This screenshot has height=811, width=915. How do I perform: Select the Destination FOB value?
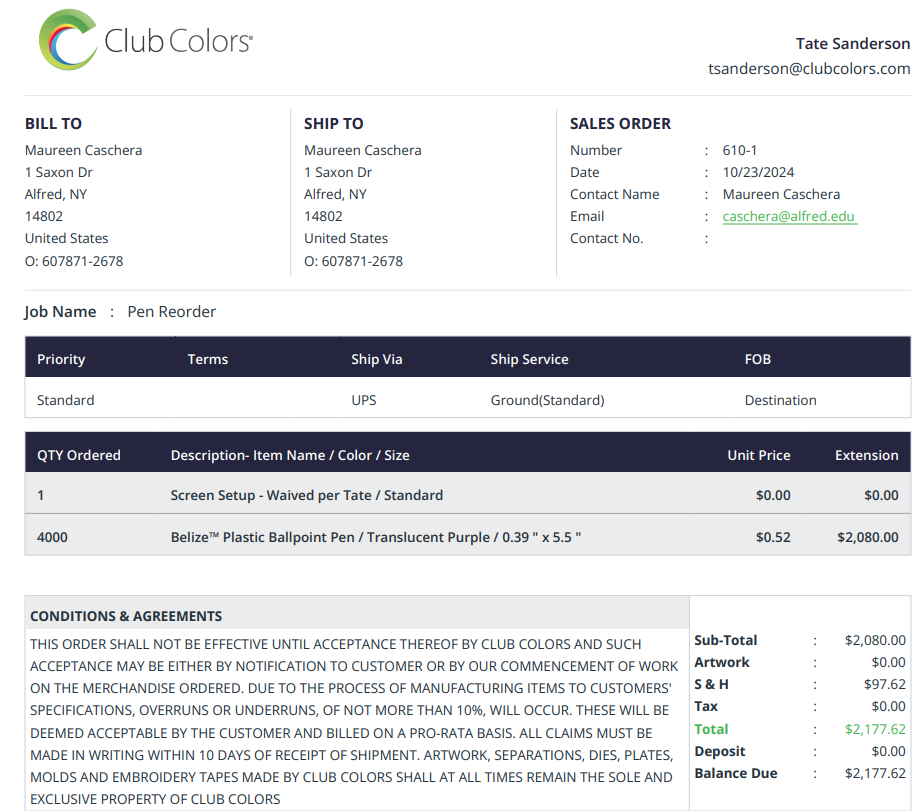tap(780, 400)
